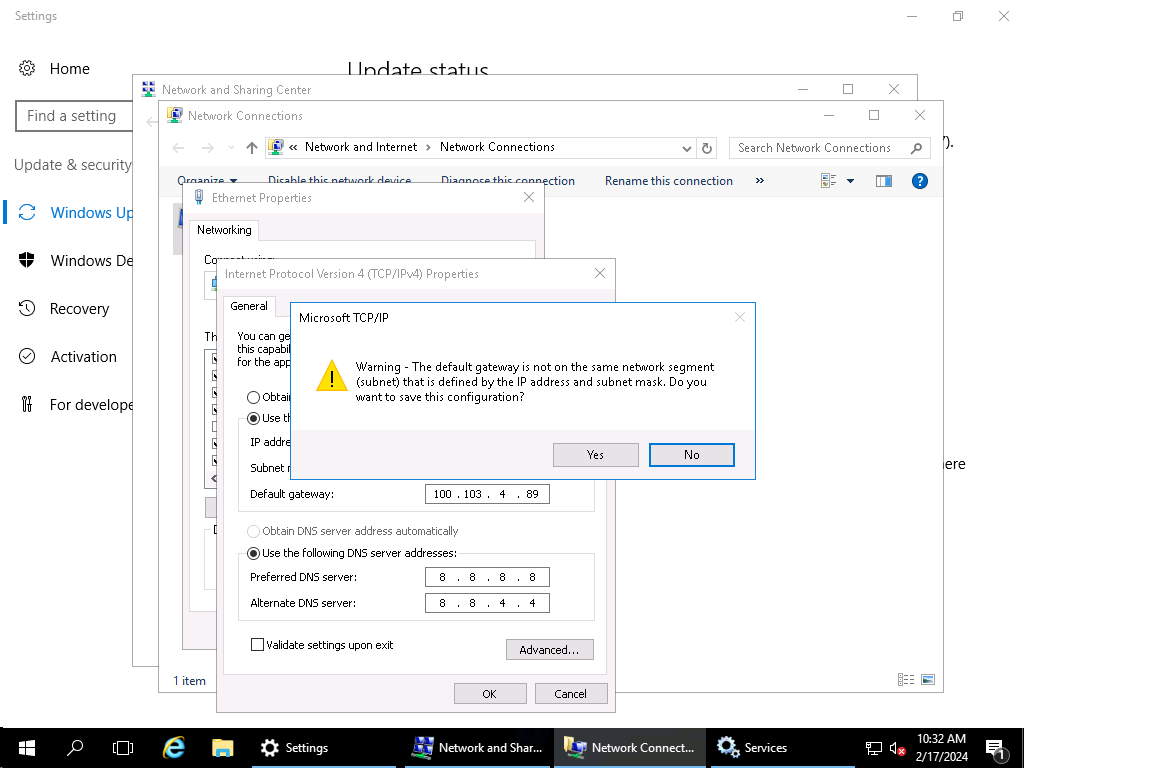The image size is (1152, 768).
Task: Click the back arrow in Network Connections
Action: click(x=178, y=148)
